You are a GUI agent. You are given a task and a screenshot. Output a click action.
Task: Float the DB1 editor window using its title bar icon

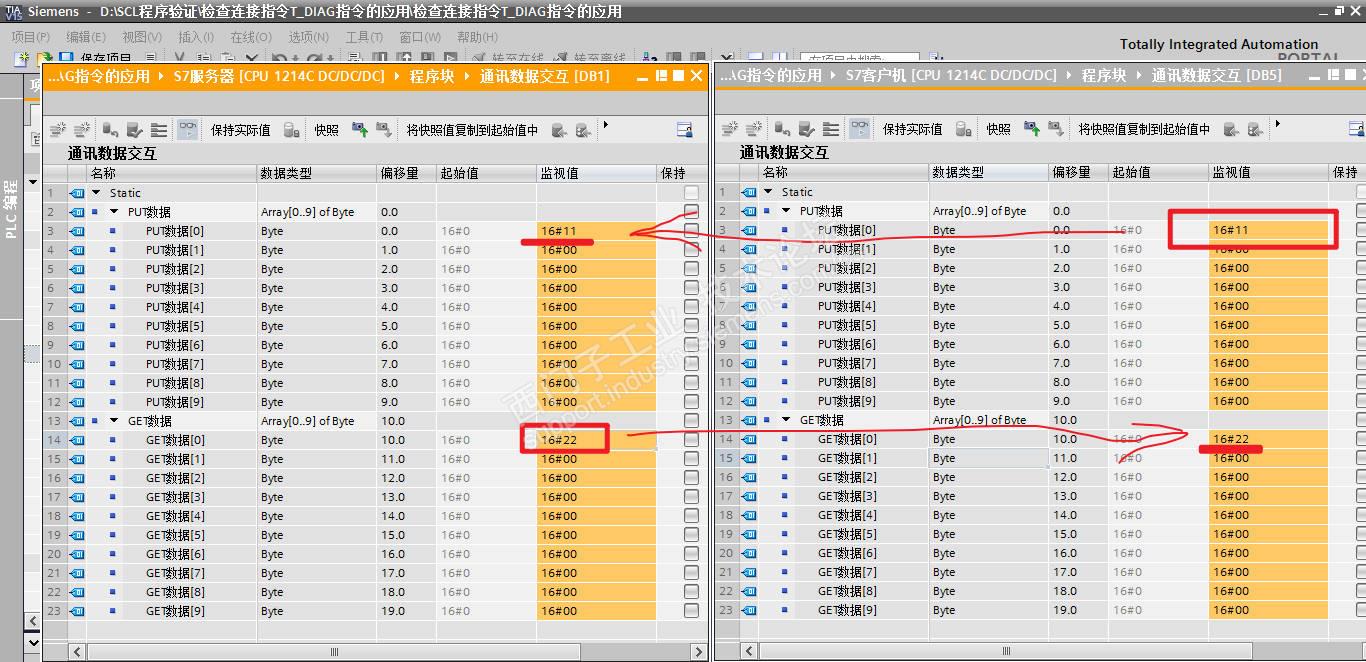point(661,76)
